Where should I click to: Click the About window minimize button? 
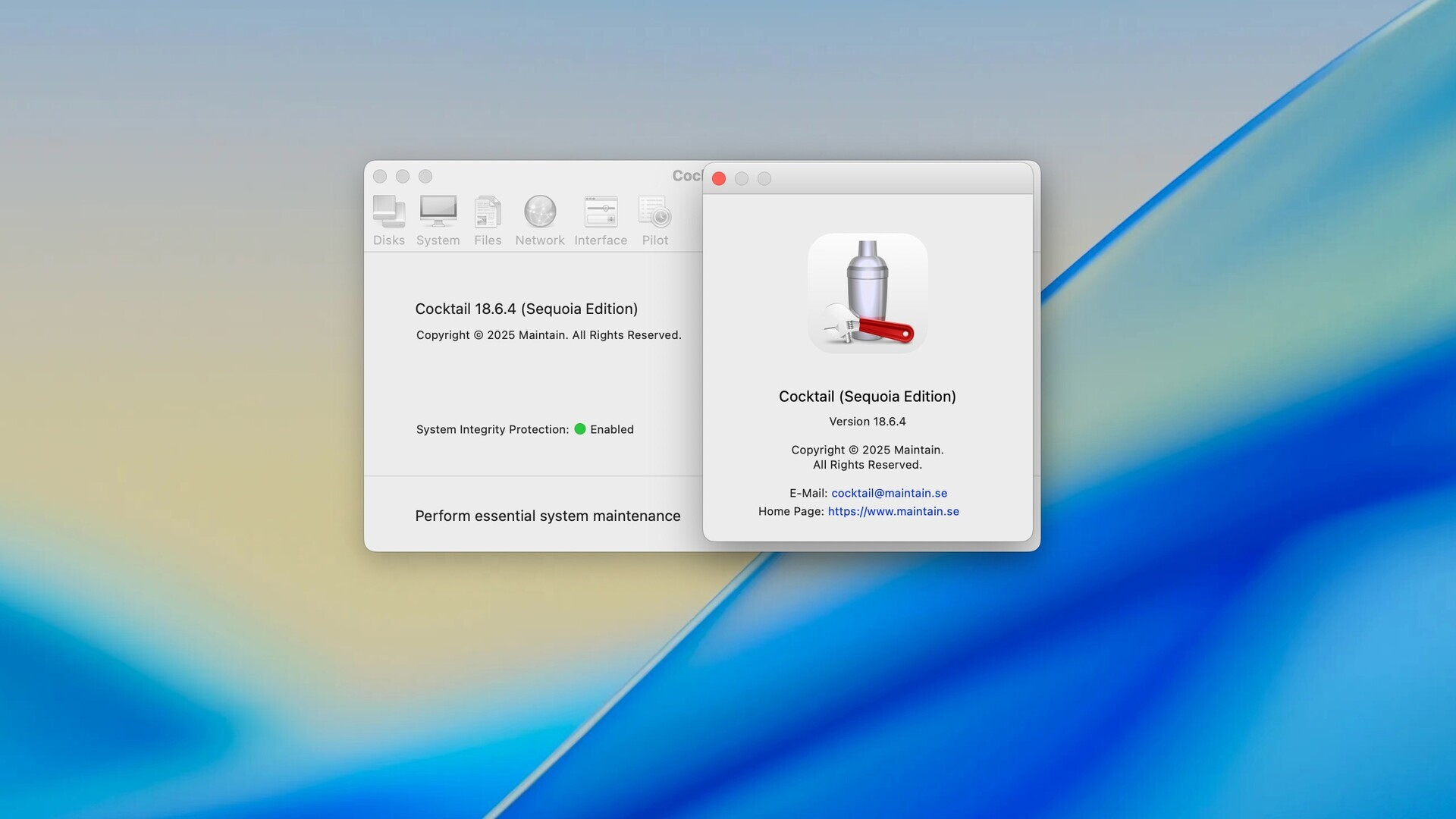pyautogui.click(x=742, y=178)
